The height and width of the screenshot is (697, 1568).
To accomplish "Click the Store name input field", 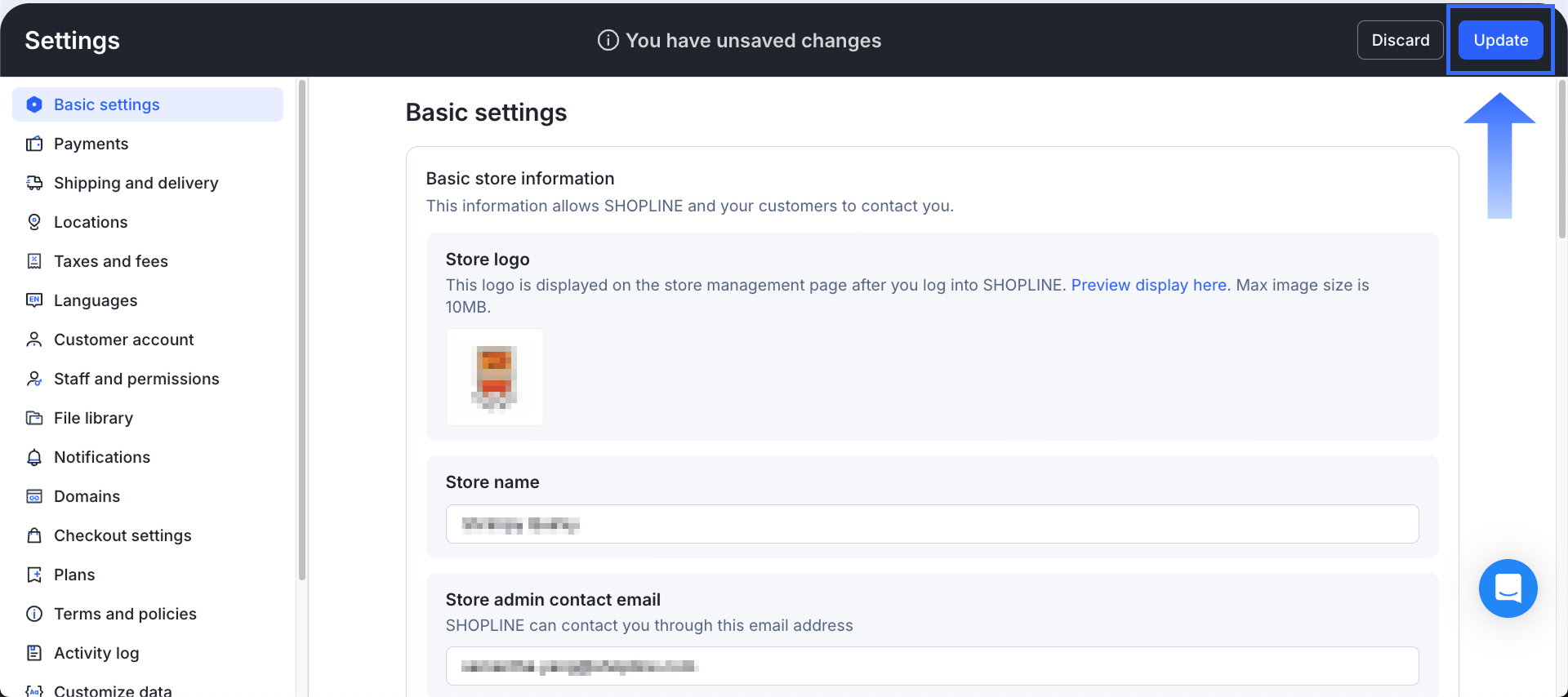I will coord(932,524).
